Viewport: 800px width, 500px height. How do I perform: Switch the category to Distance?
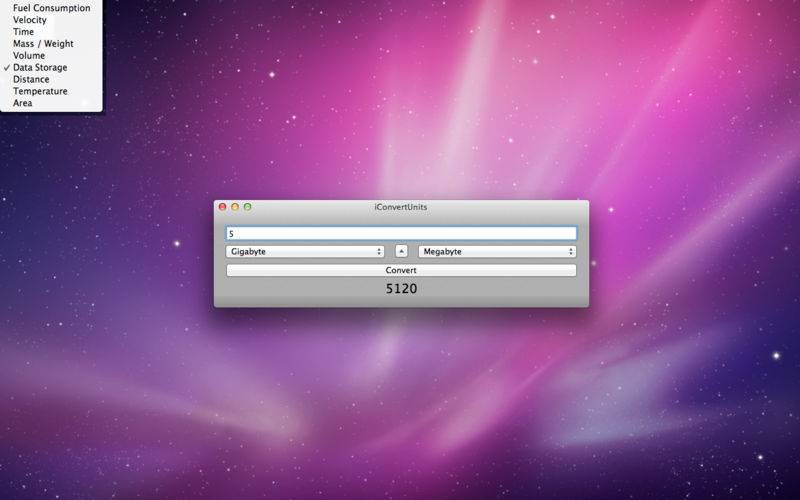pyautogui.click(x=51, y=79)
